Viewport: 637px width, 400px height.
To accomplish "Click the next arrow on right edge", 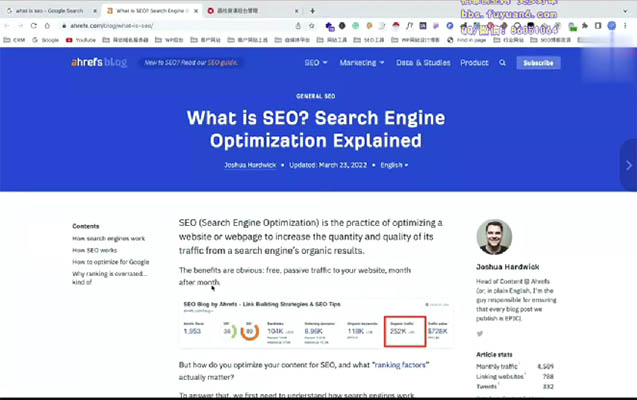I will click(x=628, y=165).
